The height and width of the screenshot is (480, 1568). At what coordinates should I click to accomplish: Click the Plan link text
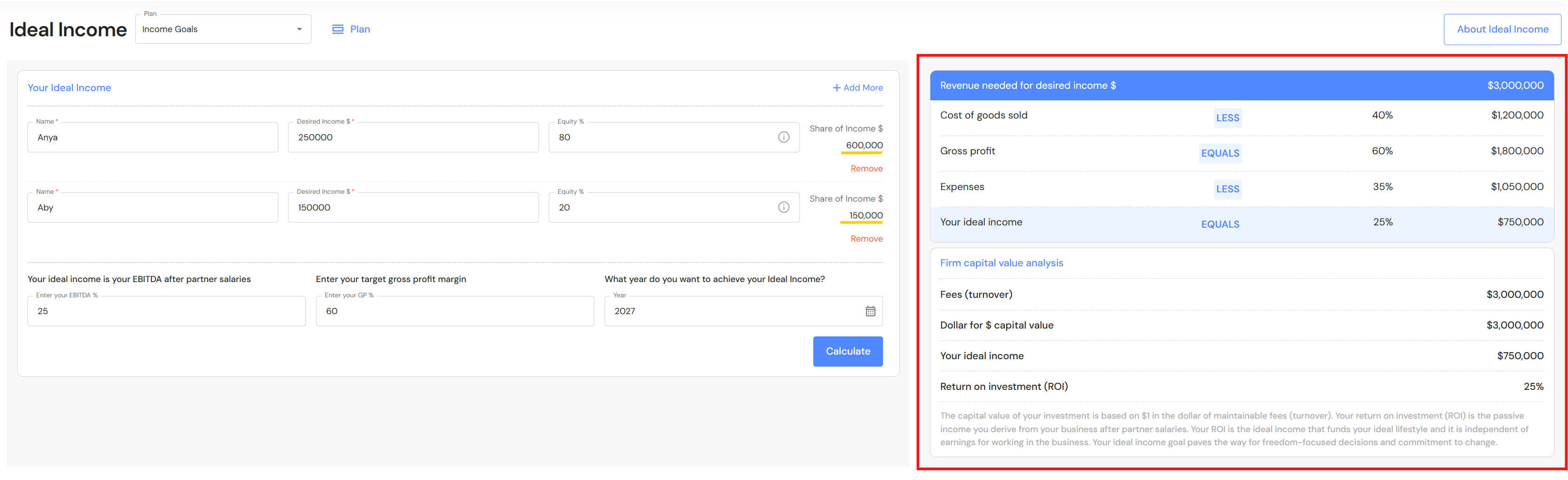click(360, 29)
